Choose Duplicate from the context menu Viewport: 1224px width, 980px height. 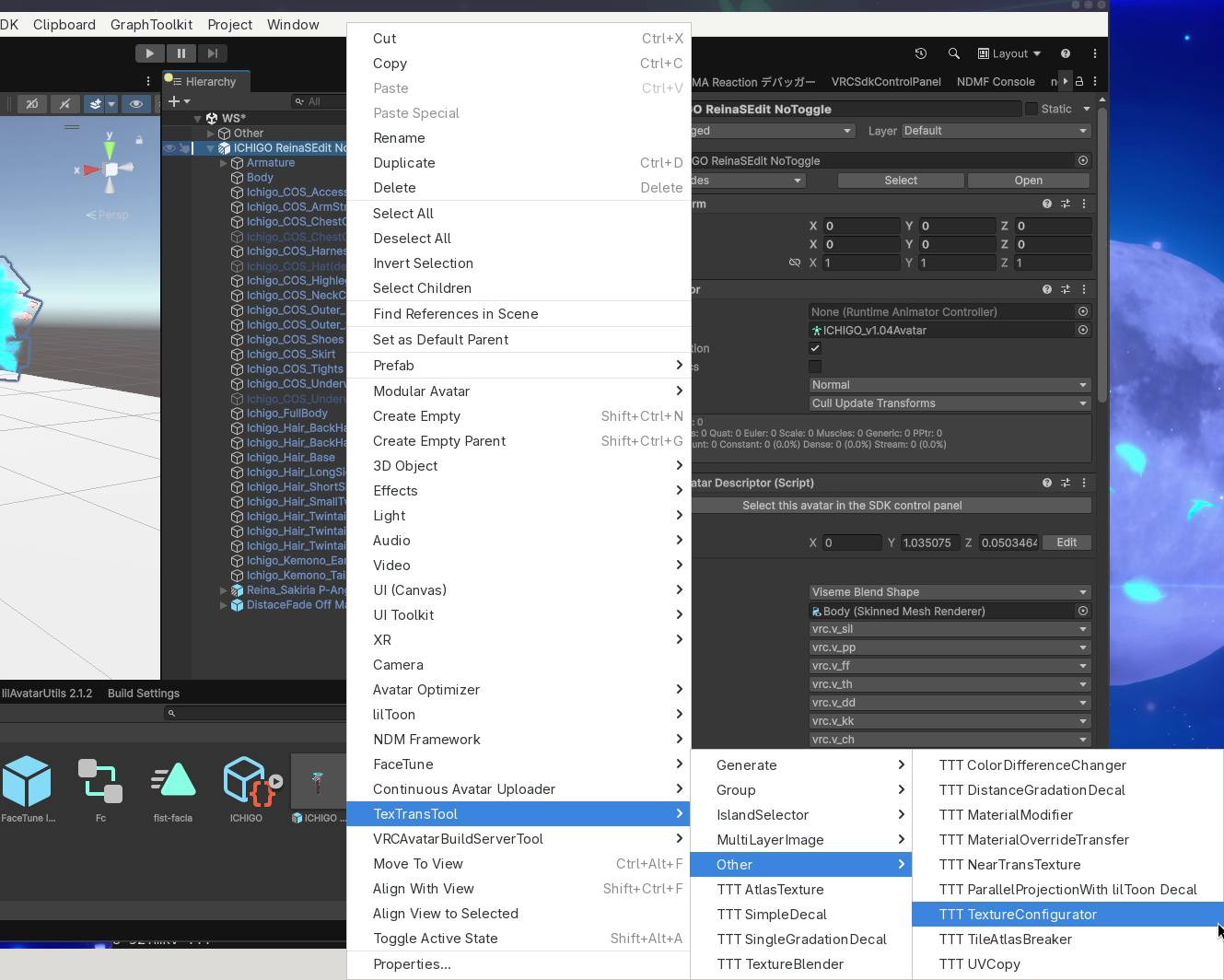pyautogui.click(x=519, y=163)
